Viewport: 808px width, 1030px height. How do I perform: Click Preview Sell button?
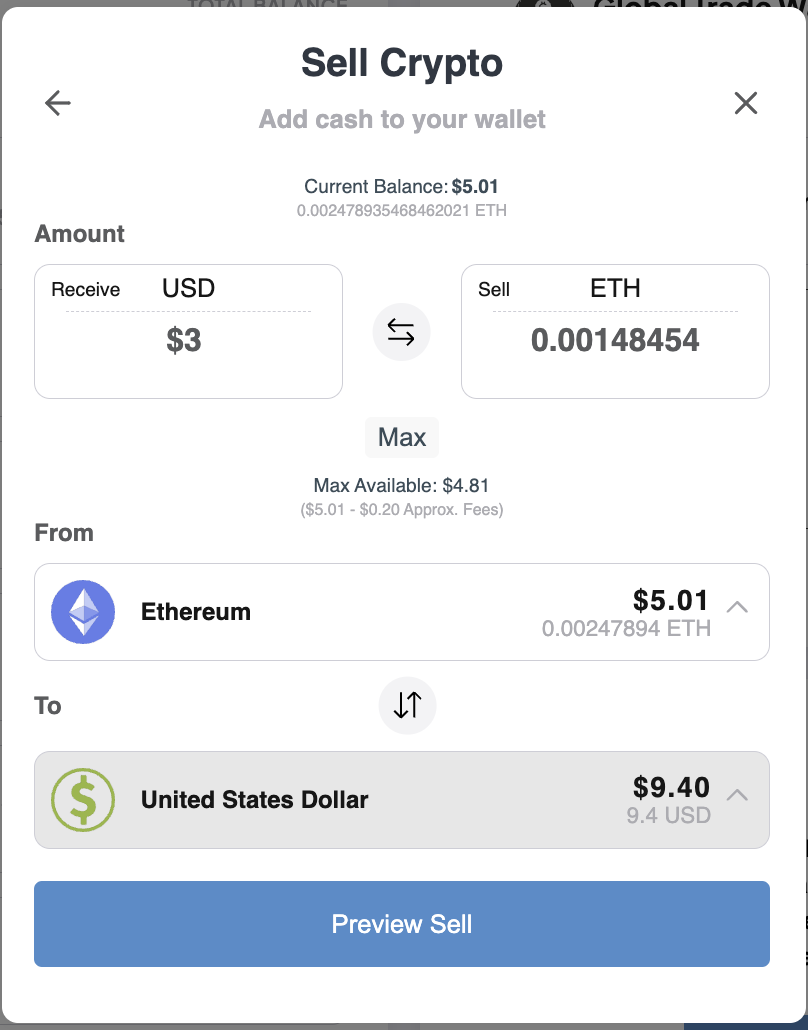[402, 924]
